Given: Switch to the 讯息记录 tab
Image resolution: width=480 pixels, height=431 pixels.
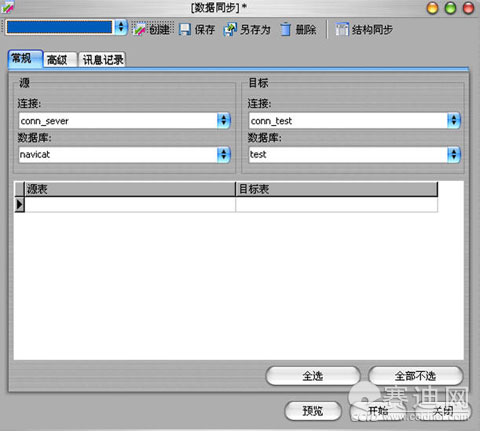Looking at the screenshot, I should (x=103, y=60).
